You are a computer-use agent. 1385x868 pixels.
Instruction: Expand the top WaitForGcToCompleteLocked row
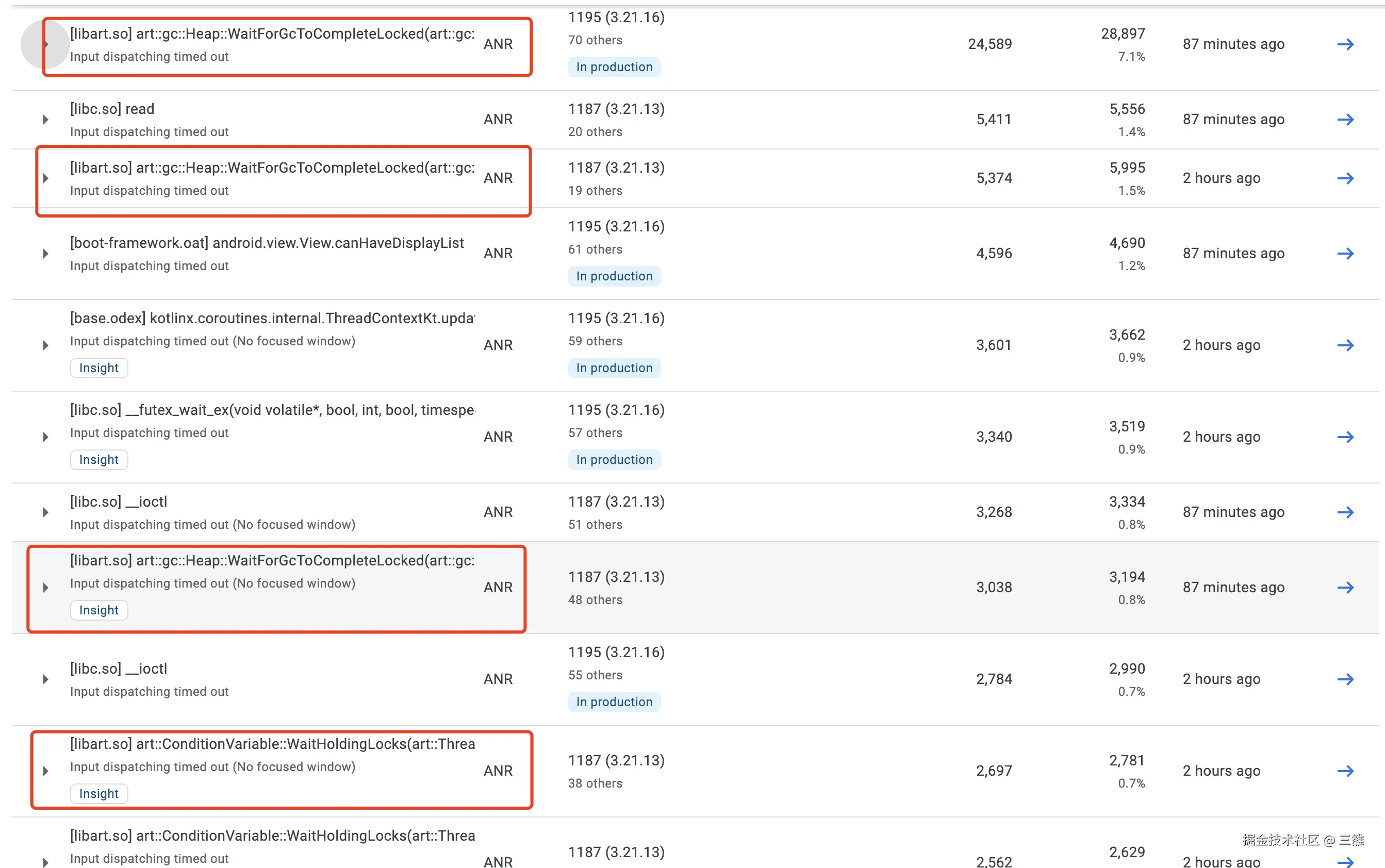(46, 44)
